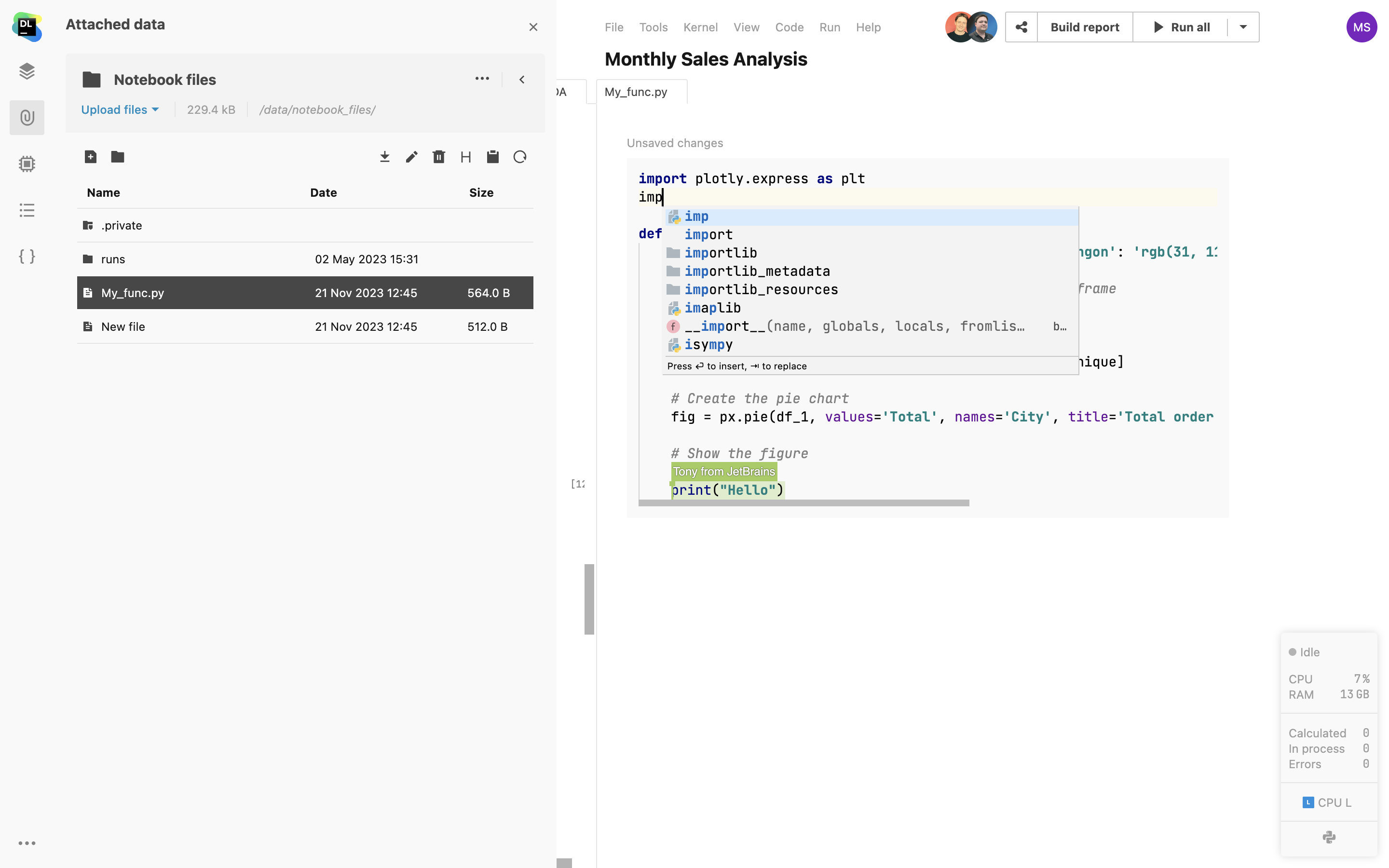Open the runs folder
Viewport: 1389px width, 868px height.
tap(113, 259)
